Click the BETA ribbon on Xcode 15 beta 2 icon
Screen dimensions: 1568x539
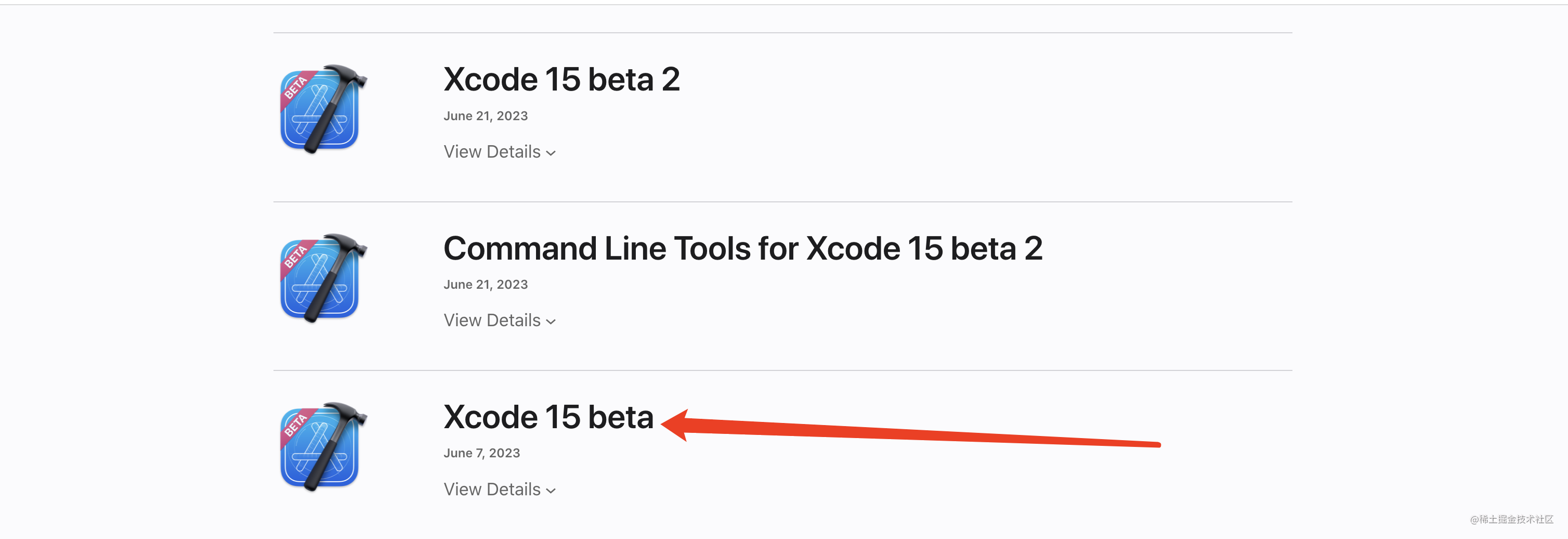[x=296, y=87]
